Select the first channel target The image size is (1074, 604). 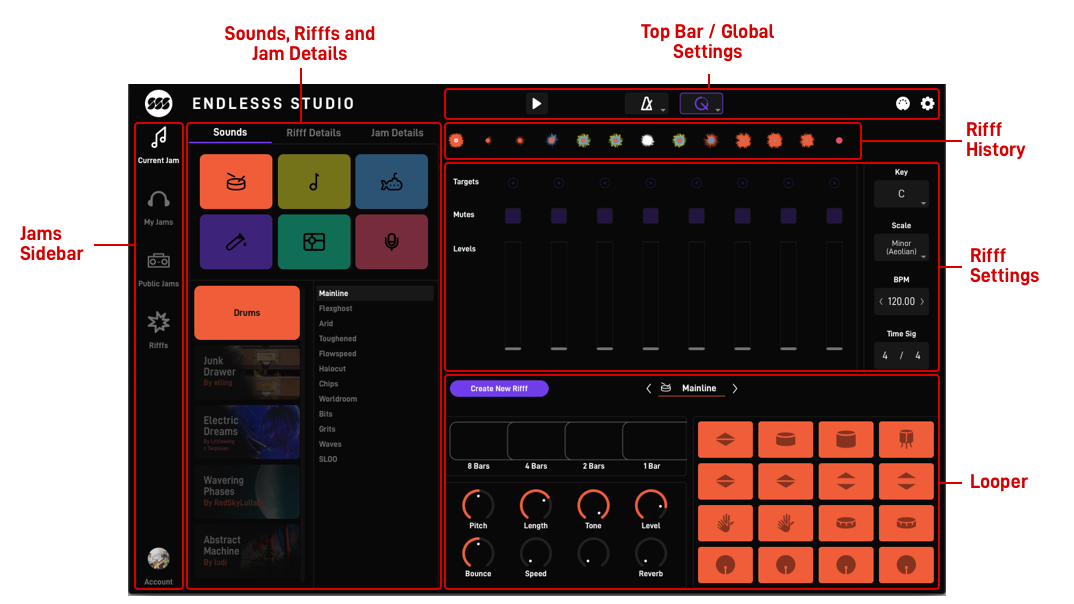coord(513,183)
